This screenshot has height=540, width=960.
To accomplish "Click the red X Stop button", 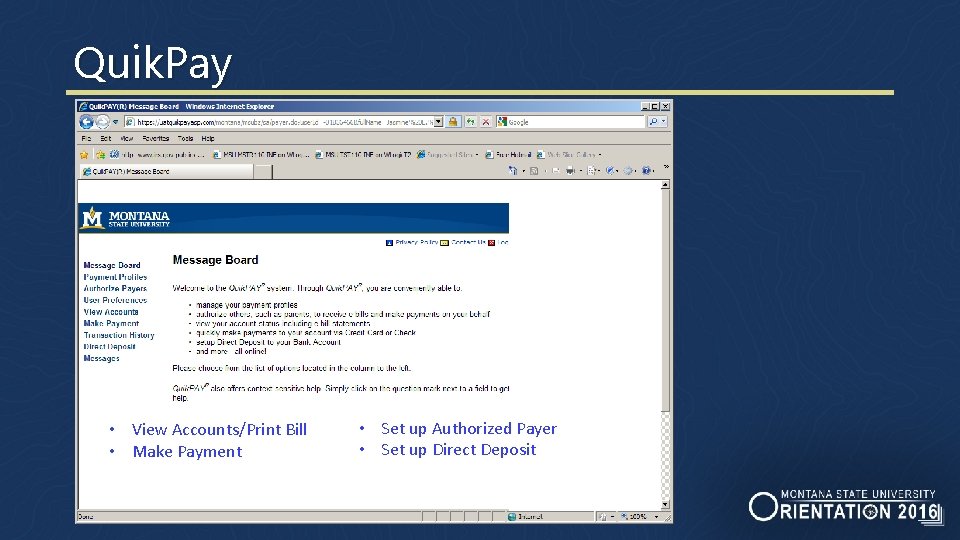I will (486, 122).
